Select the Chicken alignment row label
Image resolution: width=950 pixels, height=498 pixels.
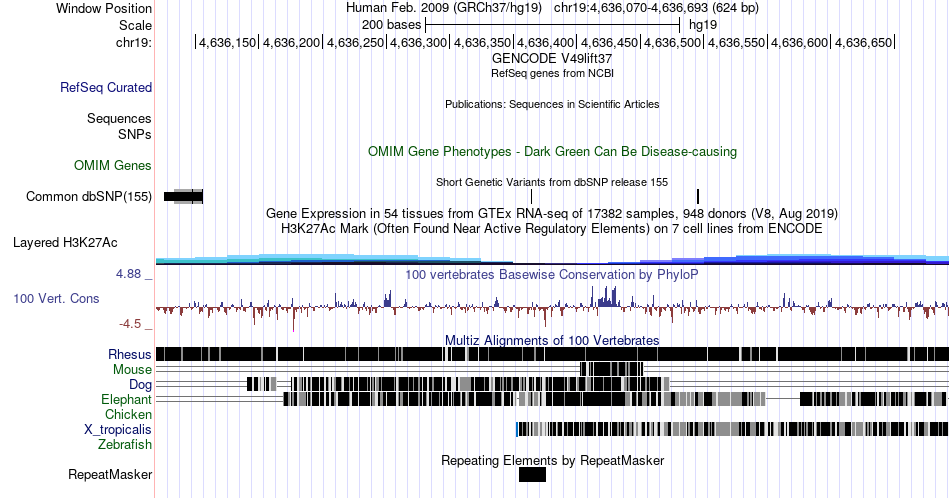pyautogui.click(x=128, y=414)
